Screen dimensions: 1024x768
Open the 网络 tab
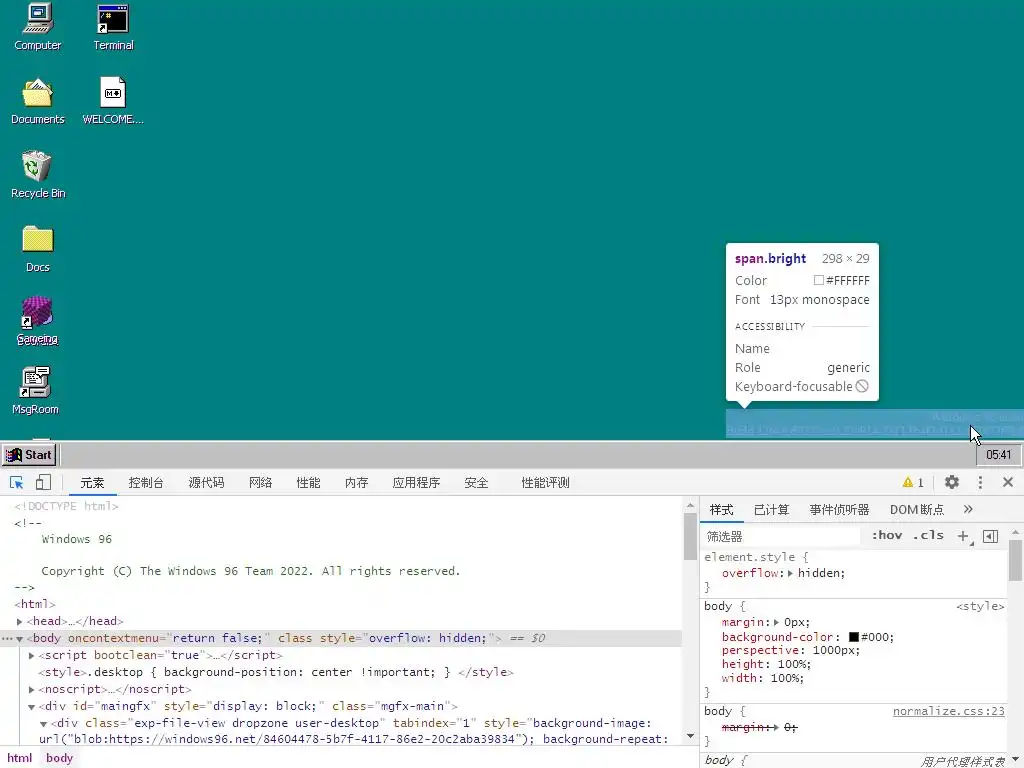pos(260,483)
